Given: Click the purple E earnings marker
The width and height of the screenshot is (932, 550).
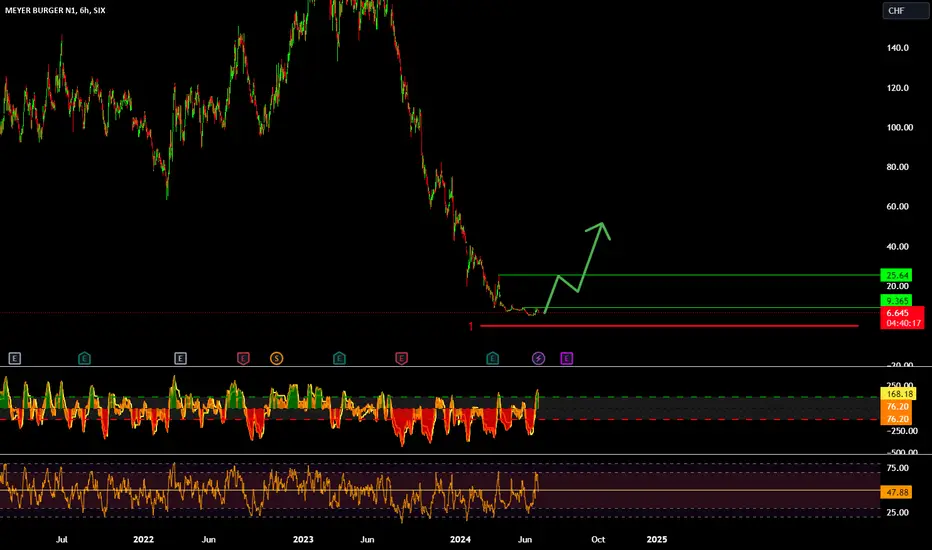Looking at the screenshot, I should point(566,359).
